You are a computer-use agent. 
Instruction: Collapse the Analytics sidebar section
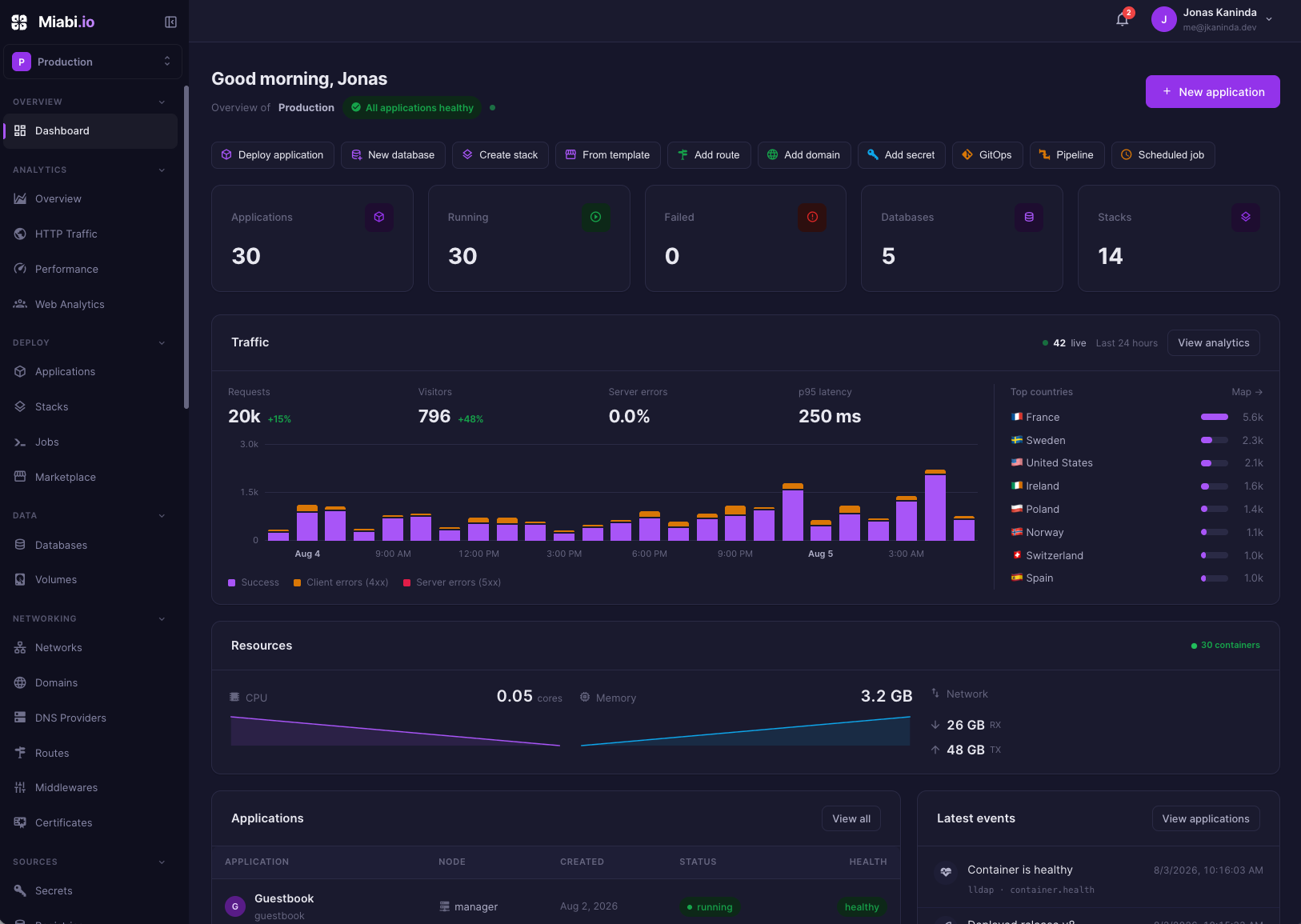click(162, 170)
